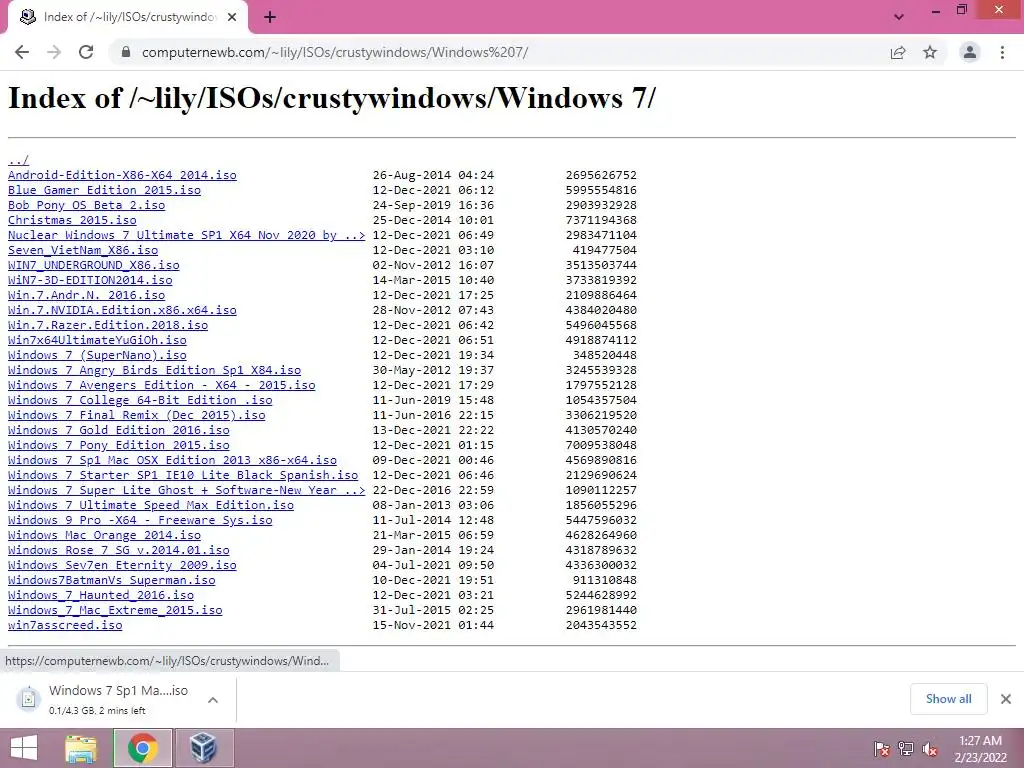Open Win.7.Razer.Edition.2018.iso
This screenshot has width=1024, height=768.
click(108, 325)
